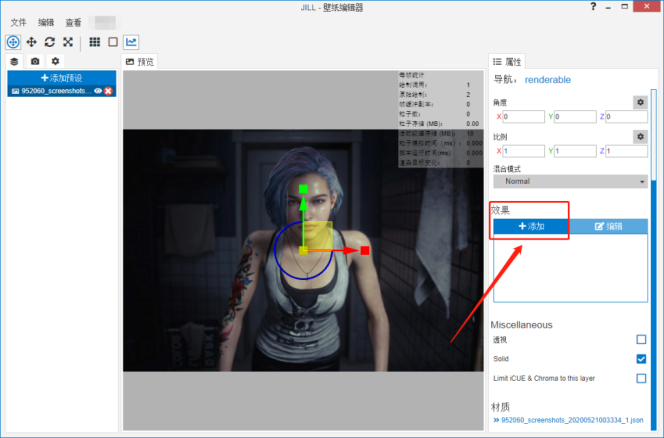664x438 pixels.
Task: Enable the 透视 perspective checkbox
Action: click(x=641, y=339)
